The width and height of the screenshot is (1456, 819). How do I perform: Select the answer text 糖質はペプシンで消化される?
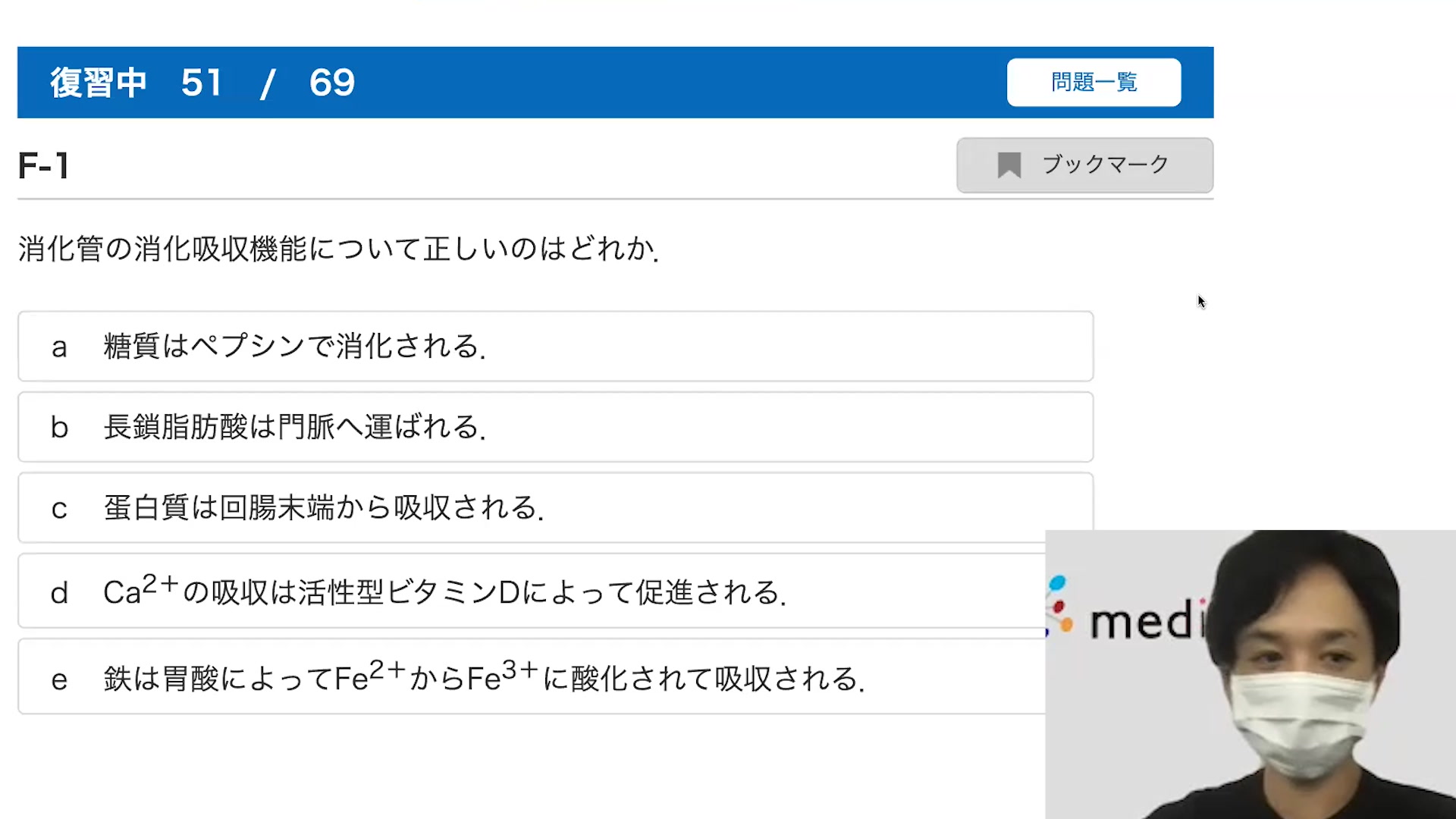coord(294,347)
